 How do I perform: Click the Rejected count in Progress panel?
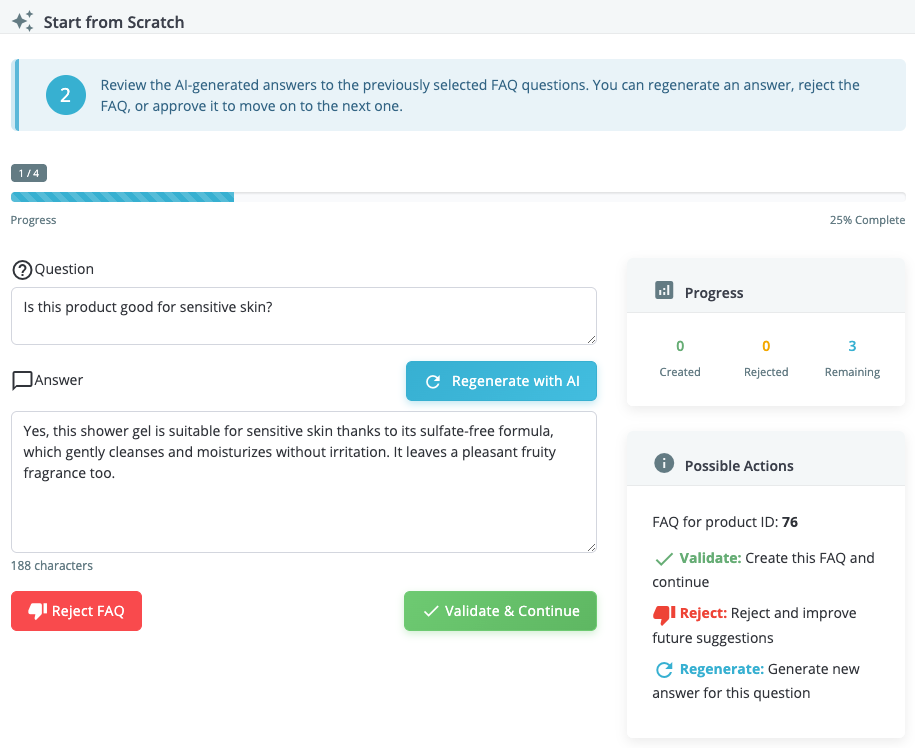[766, 346]
